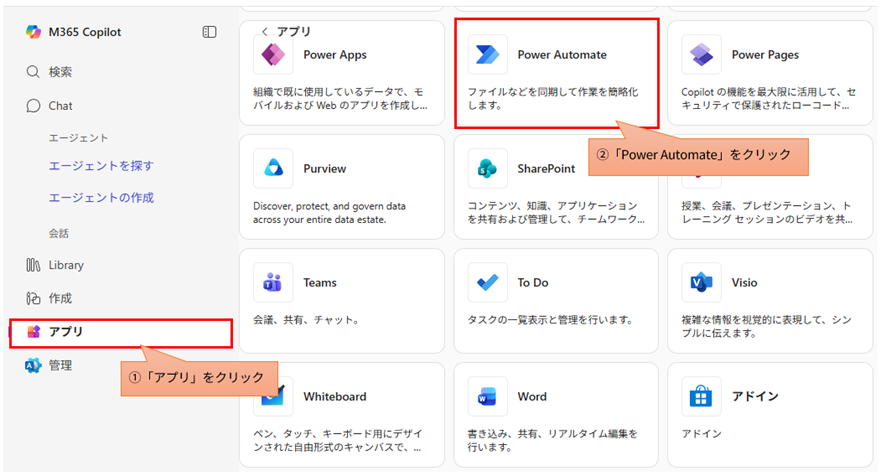The width and height of the screenshot is (886, 476).
Task: Click 'タスクの一覧表示と管理を行います。' description
Action: click(551, 320)
